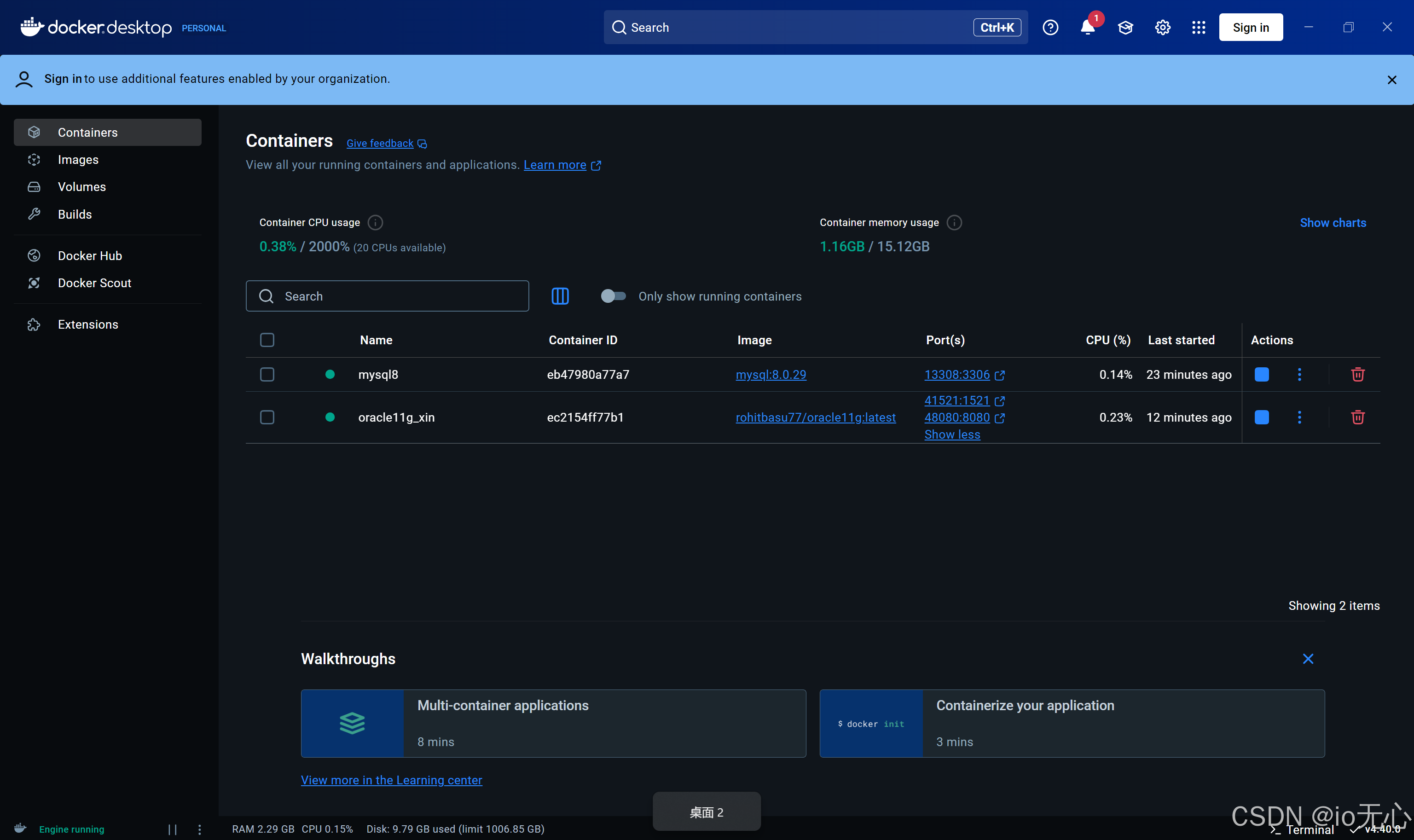Image resolution: width=1414 pixels, height=840 pixels.
Task: Open the Settings gear icon
Action: click(x=1162, y=27)
